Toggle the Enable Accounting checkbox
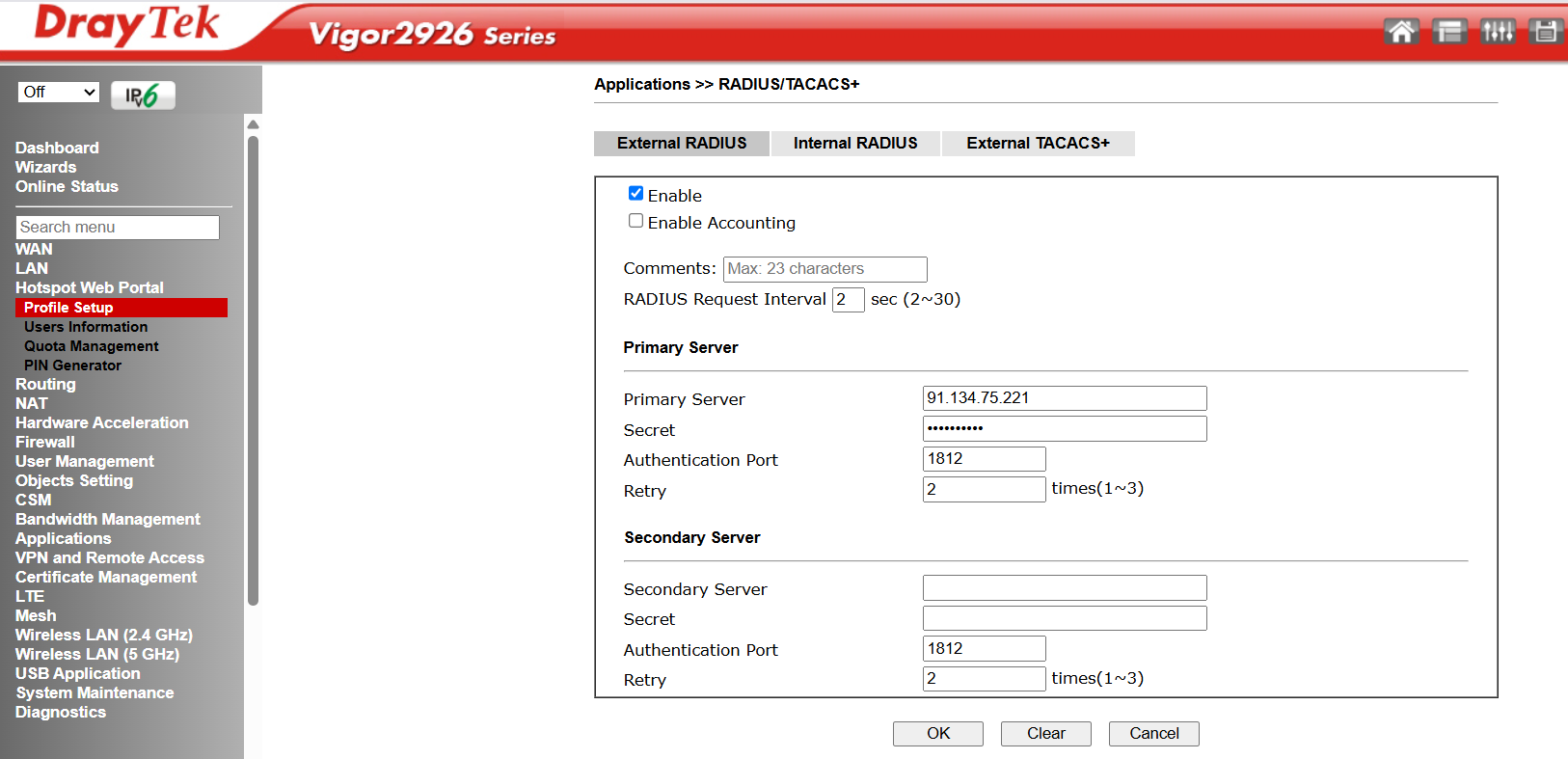Viewport: 1568px width, 759px height. tap(635, 221)
